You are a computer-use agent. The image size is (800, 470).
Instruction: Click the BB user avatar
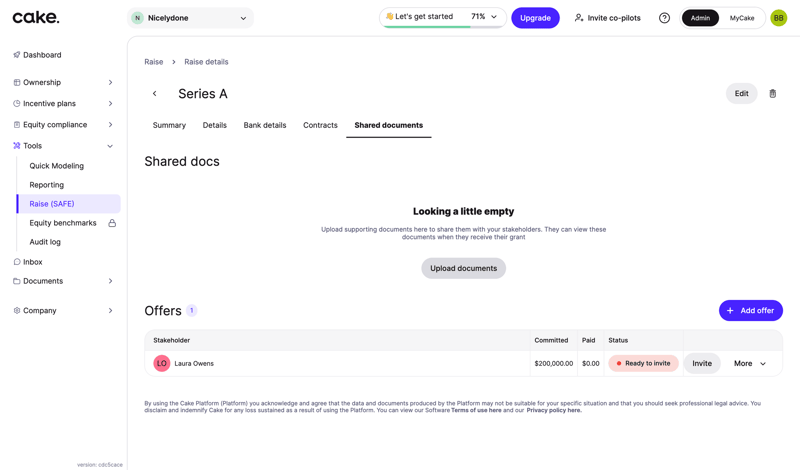click(x=778, y=18)
